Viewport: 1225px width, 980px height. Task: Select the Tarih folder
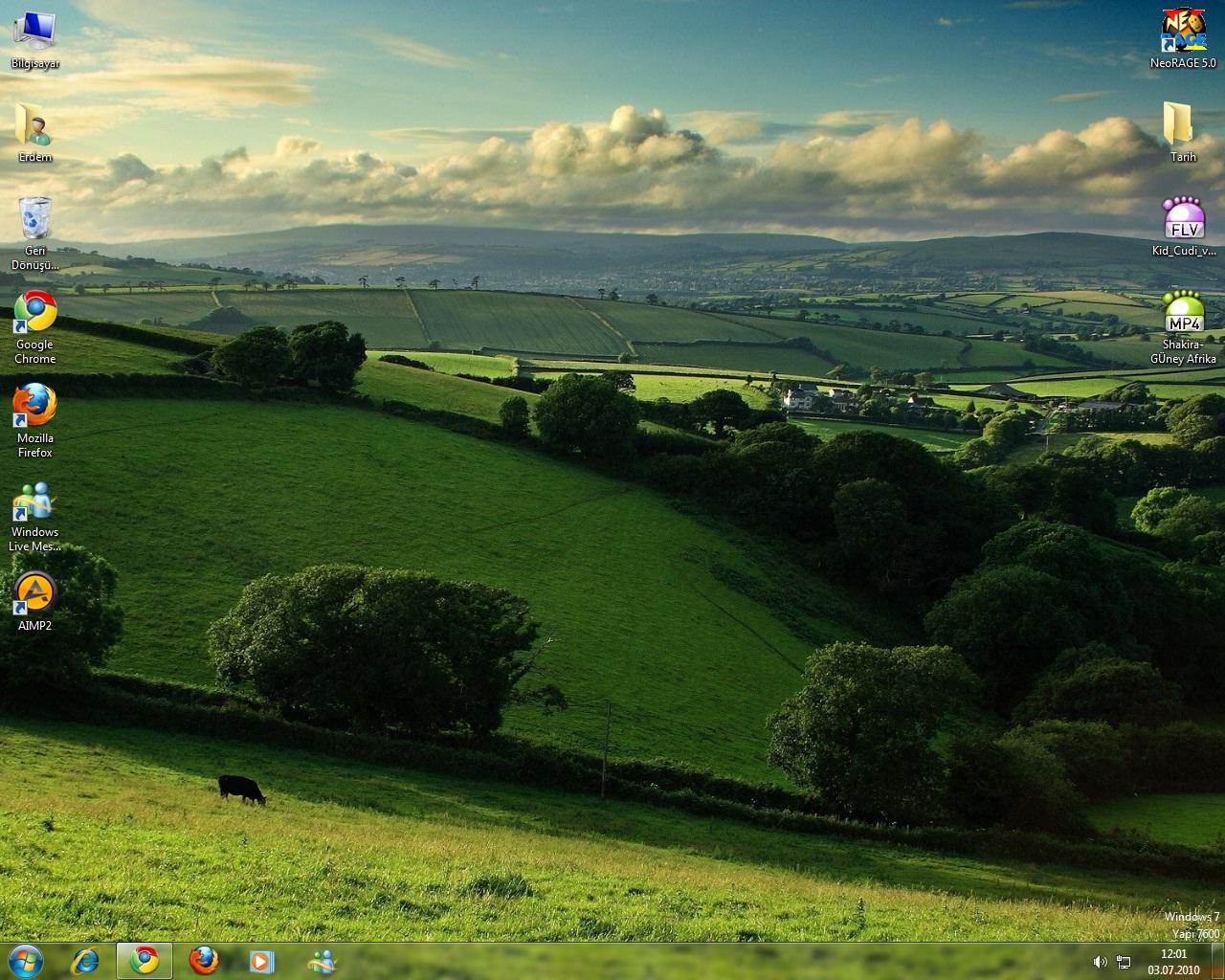[1183, 125]
